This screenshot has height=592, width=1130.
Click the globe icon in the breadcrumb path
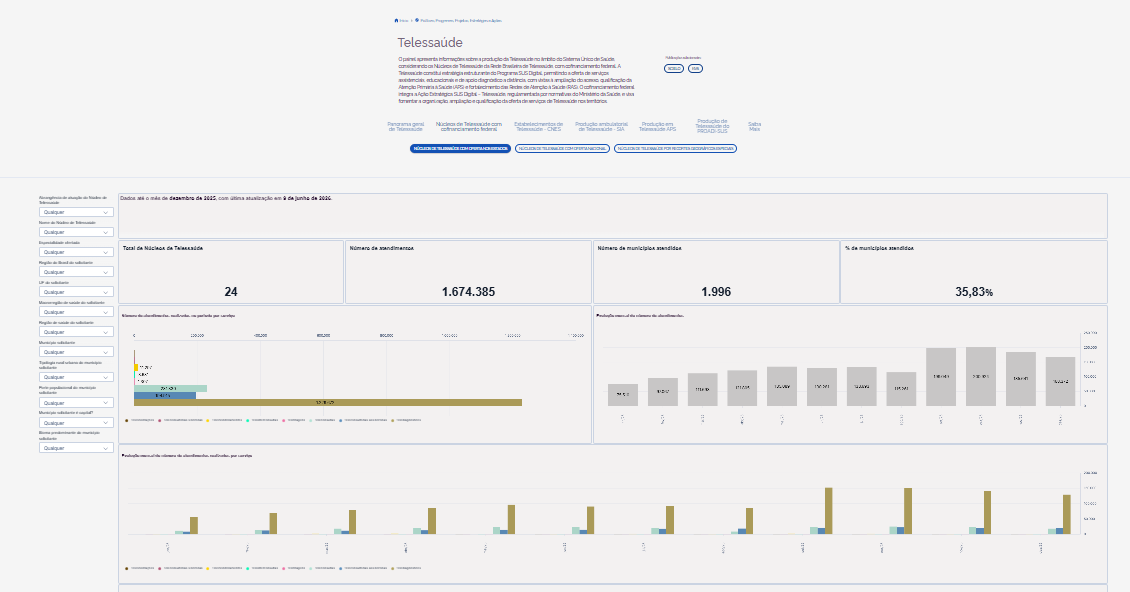click(417, 20)
